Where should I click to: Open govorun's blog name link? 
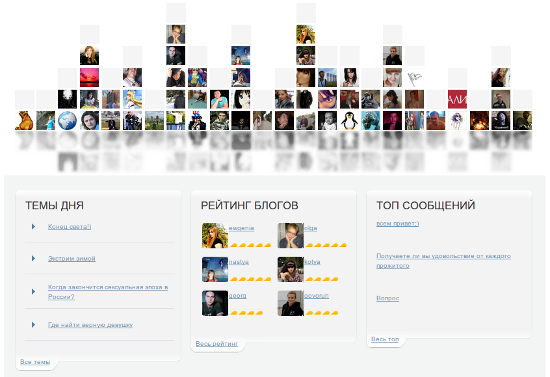[x=316, y=296]
